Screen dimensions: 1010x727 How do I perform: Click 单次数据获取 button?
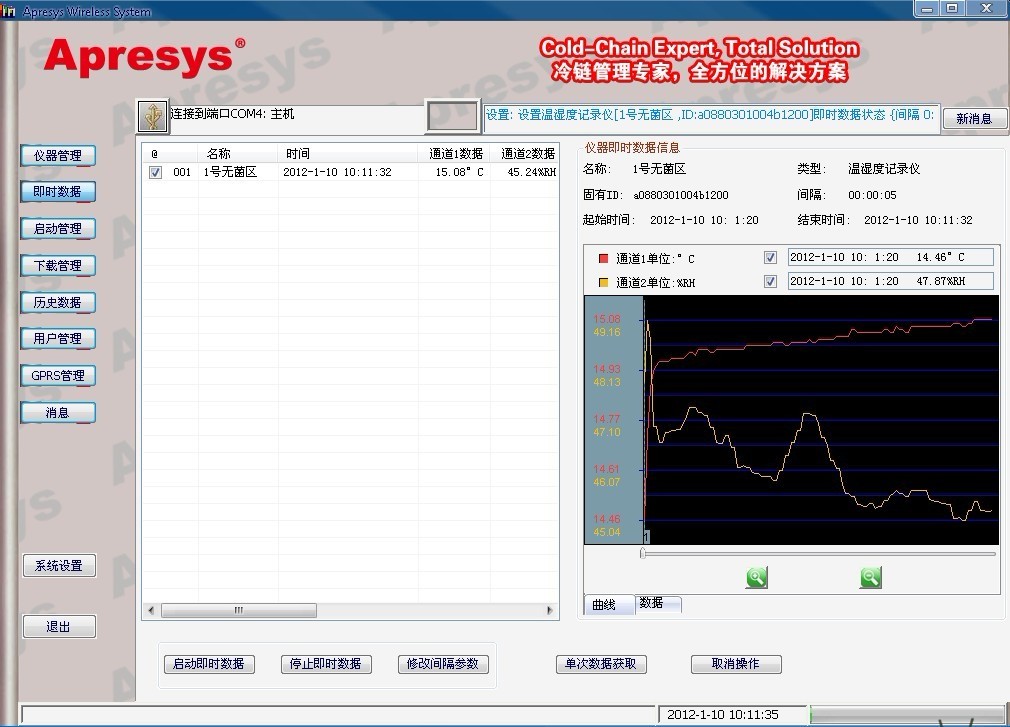(601, 664)
